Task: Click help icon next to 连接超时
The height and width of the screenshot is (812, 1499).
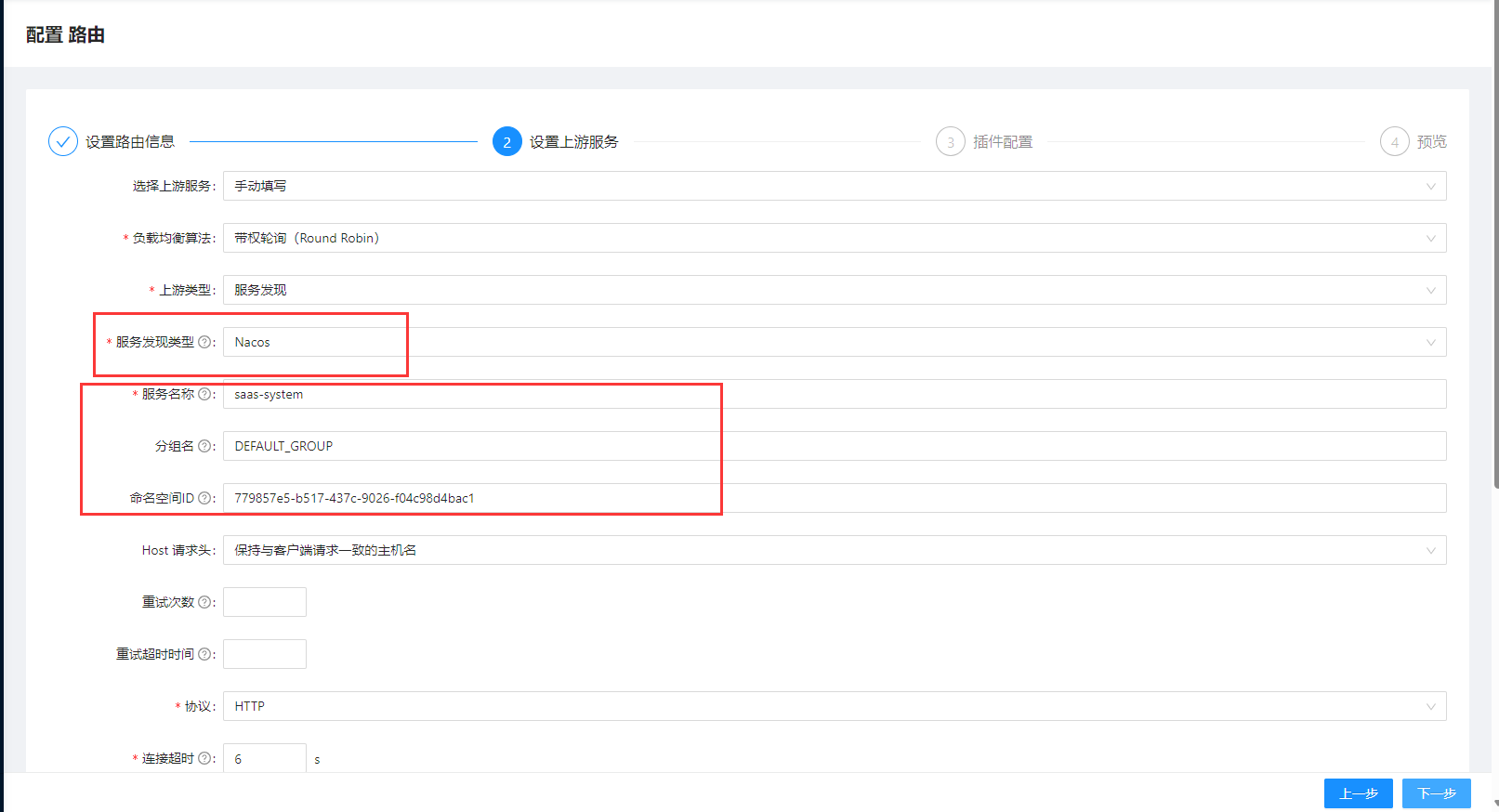Action: (204, 758)
